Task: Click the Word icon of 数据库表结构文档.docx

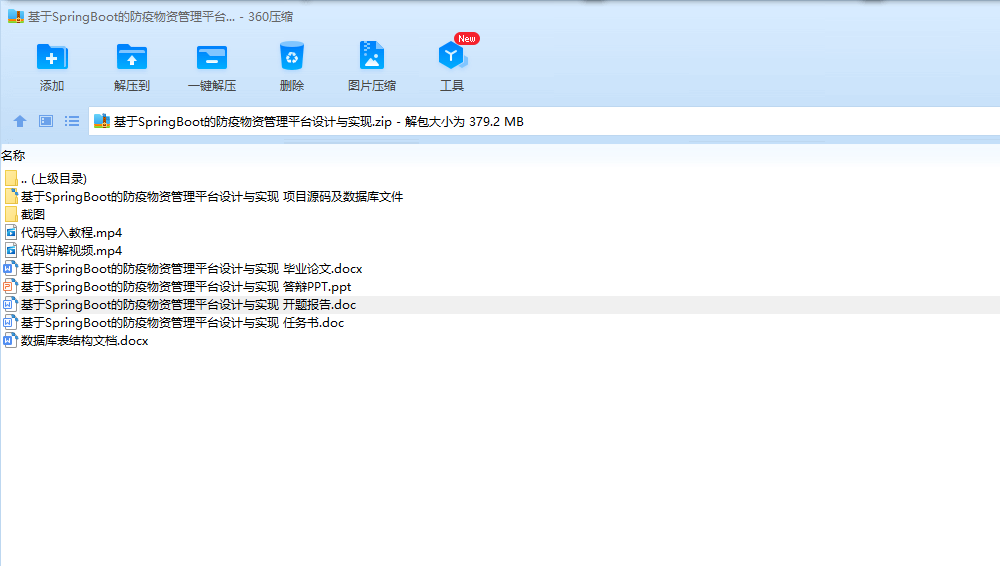Action: pyautogui.click(x=10, y=340)
